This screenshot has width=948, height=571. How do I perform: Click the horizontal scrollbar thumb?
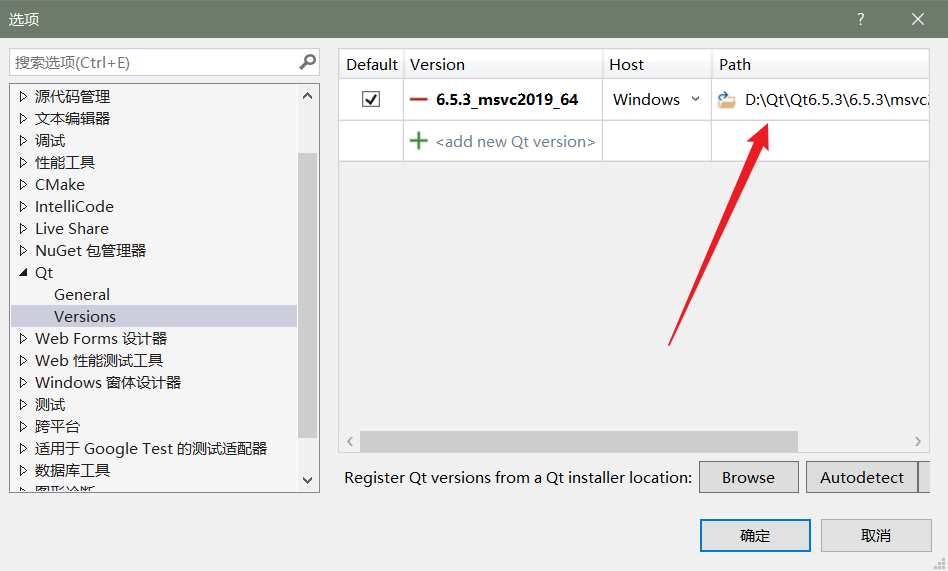[x=579, y=442]
